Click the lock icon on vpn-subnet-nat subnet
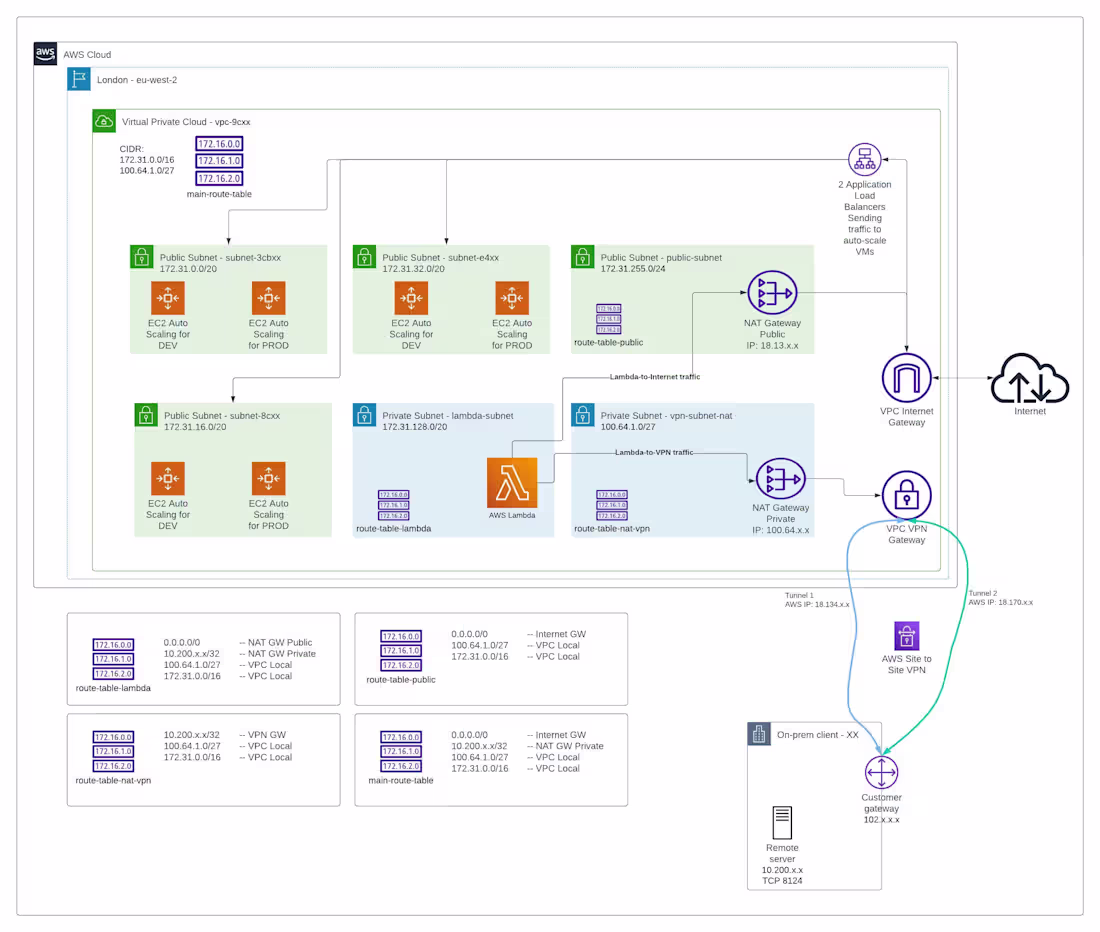 pos(583,415)
